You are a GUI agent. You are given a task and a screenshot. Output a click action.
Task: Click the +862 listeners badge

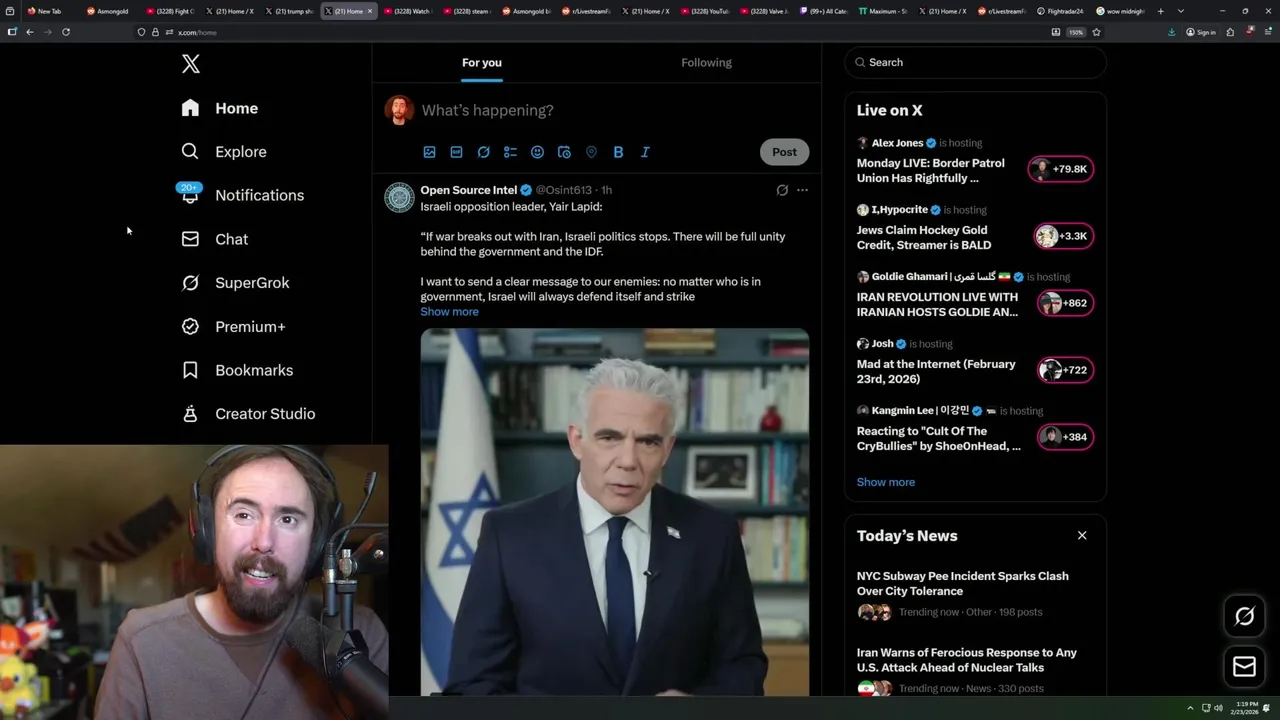click(x=1065, y=303)
